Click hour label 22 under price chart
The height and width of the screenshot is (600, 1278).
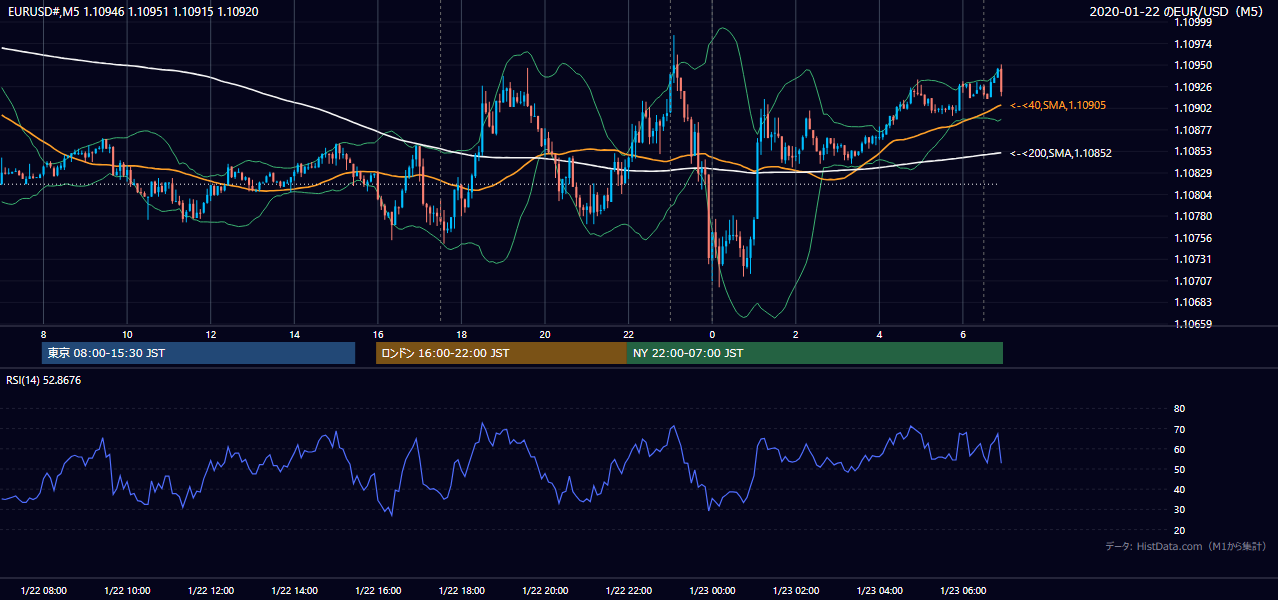pyautogui.click(x=628, y=334)
